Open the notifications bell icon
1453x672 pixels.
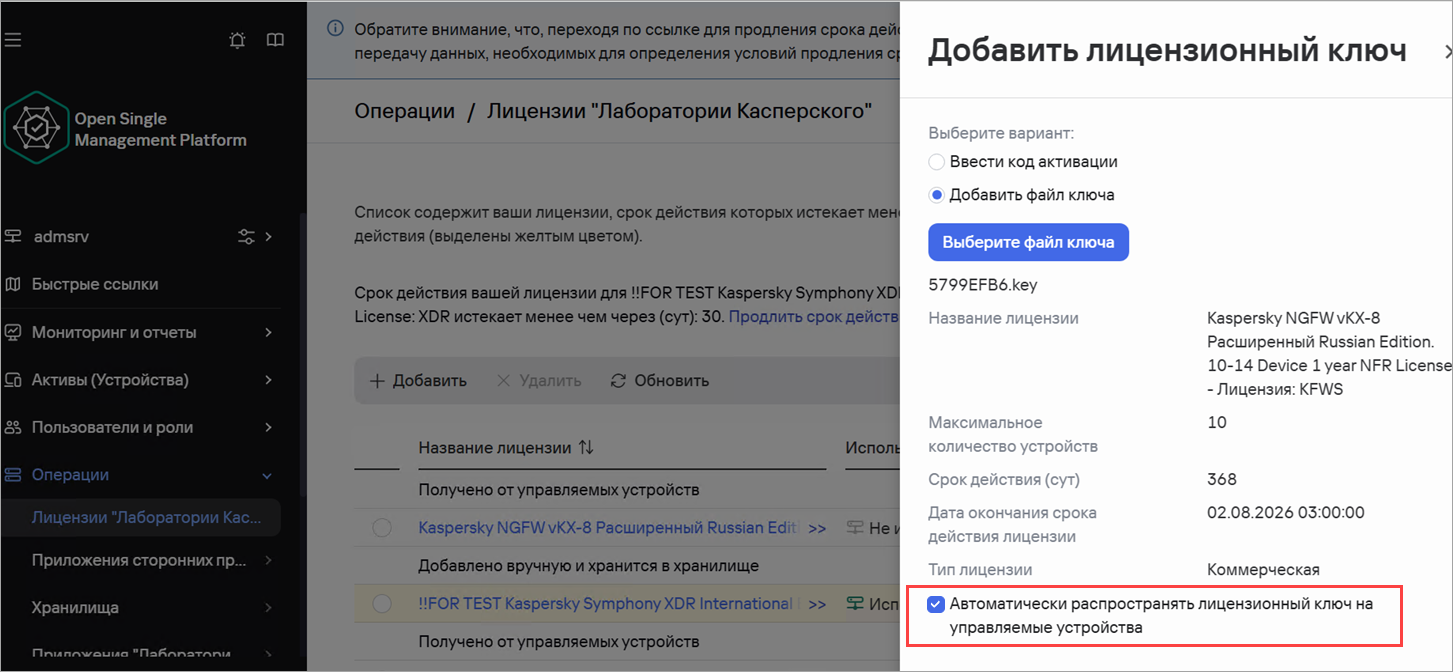pyautogui.click(x=237, y=40)
